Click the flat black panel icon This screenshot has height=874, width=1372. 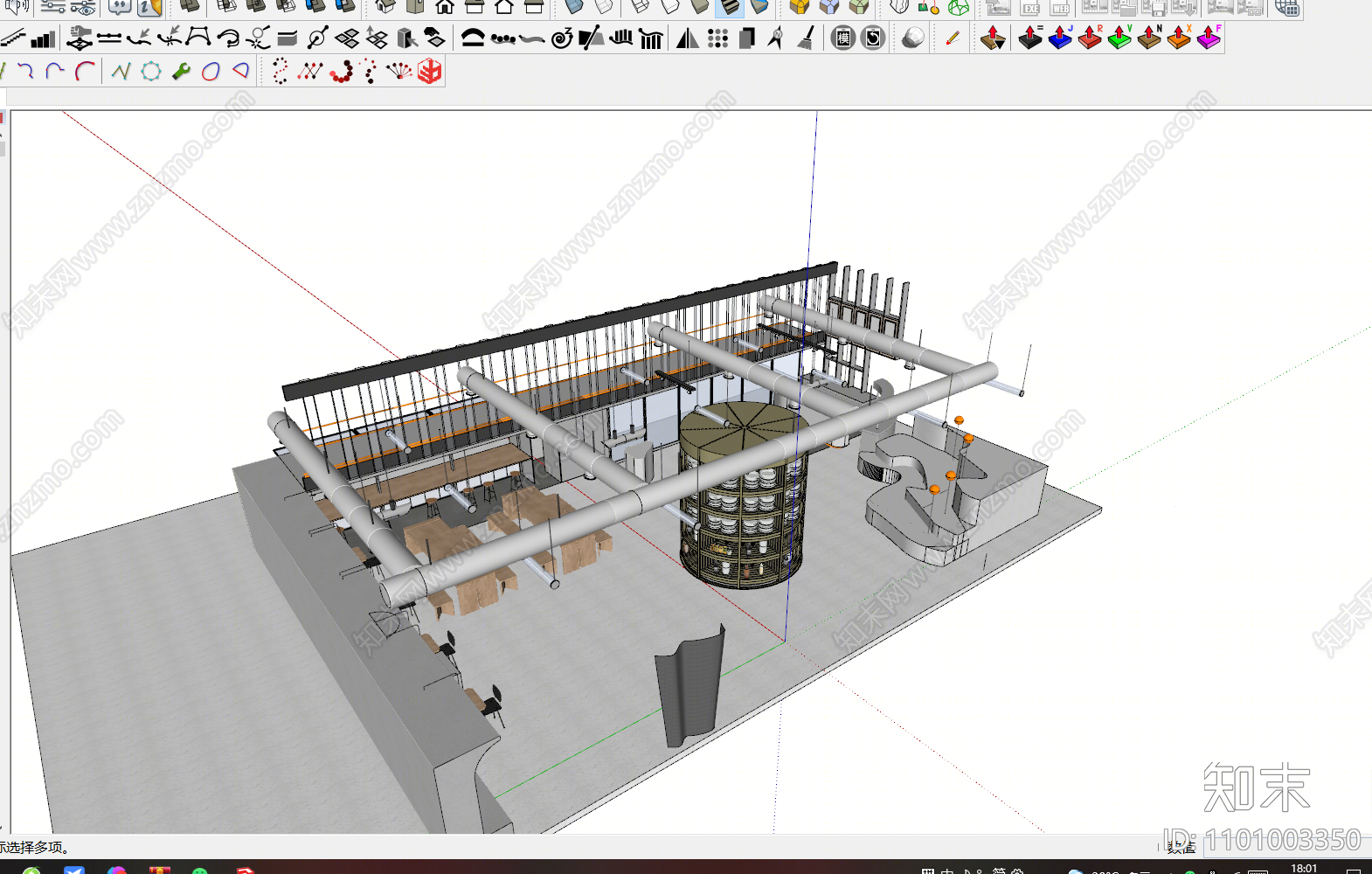[x=288, y=38]
